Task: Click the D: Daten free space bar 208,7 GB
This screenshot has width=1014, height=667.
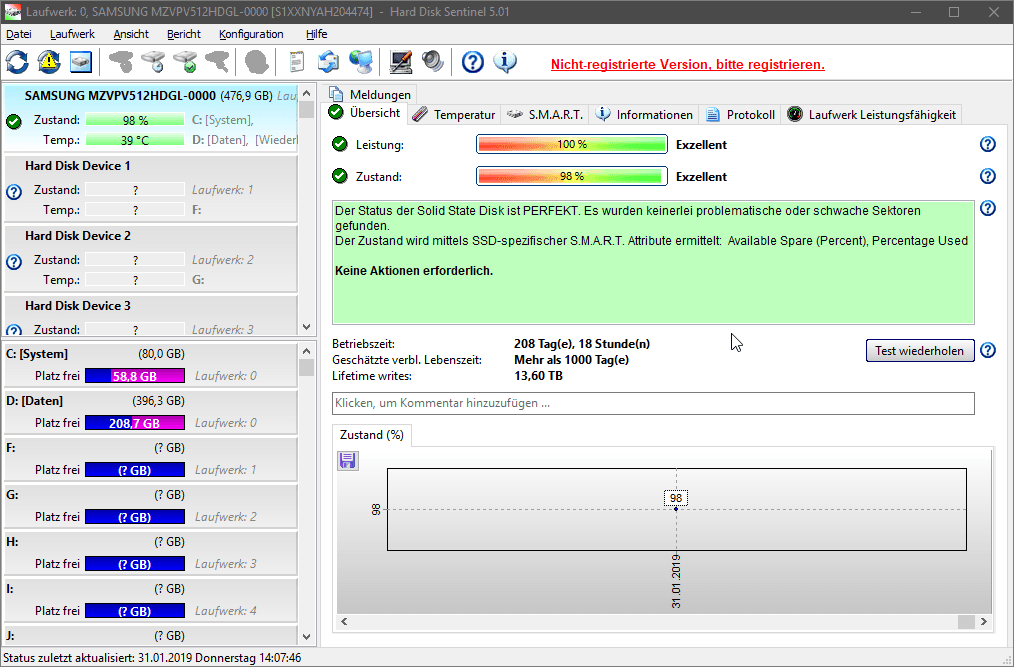Action: (x=135, y=423)
